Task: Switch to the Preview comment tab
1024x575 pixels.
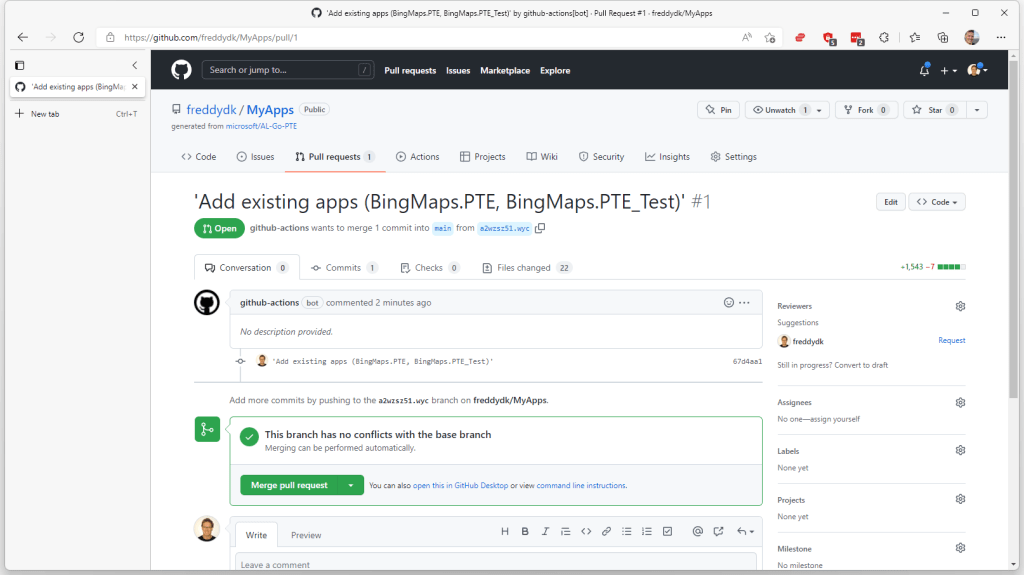Action: coord(306,535)
